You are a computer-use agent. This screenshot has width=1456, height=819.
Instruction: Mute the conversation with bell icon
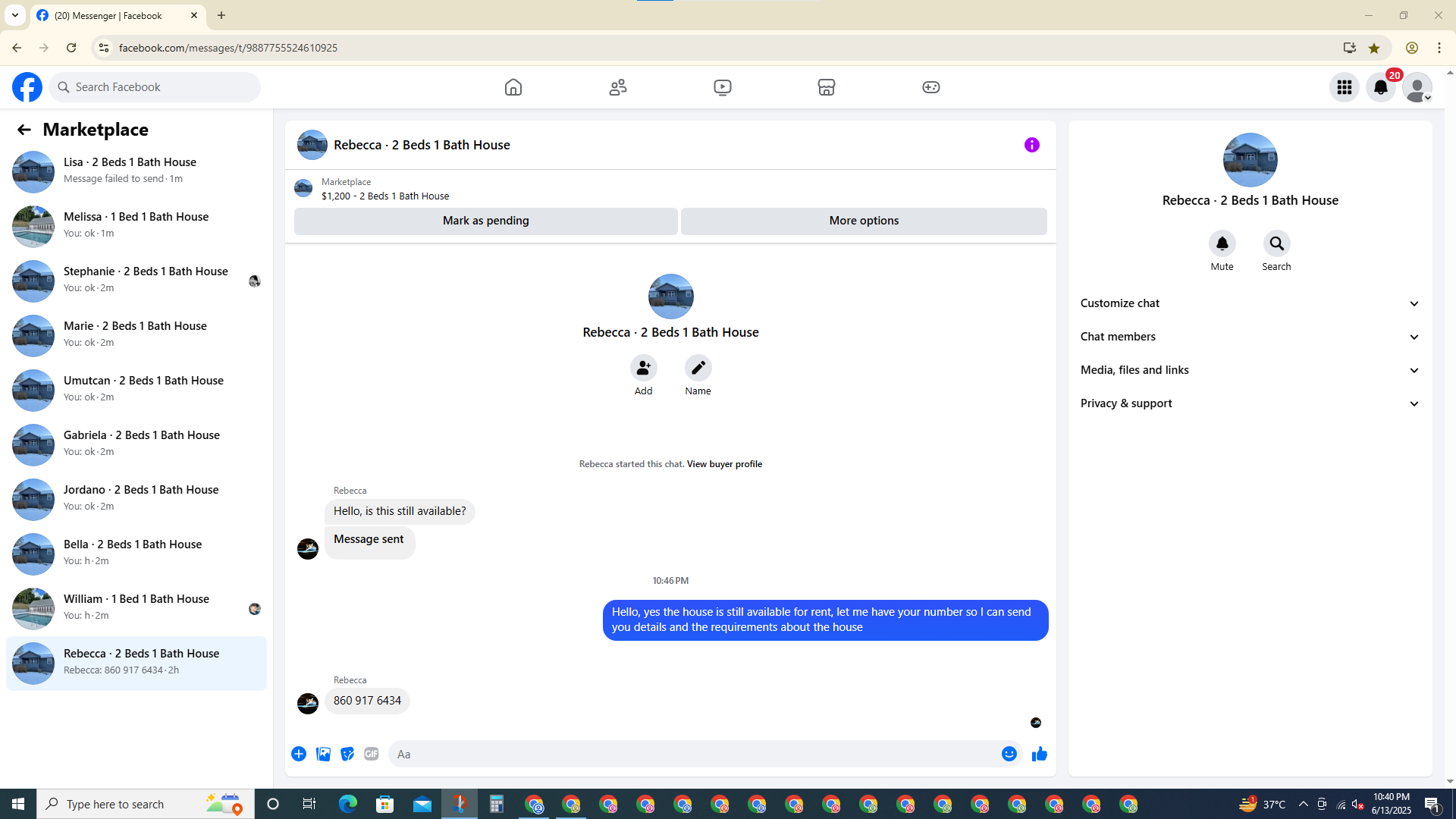tap(1222, 243)
